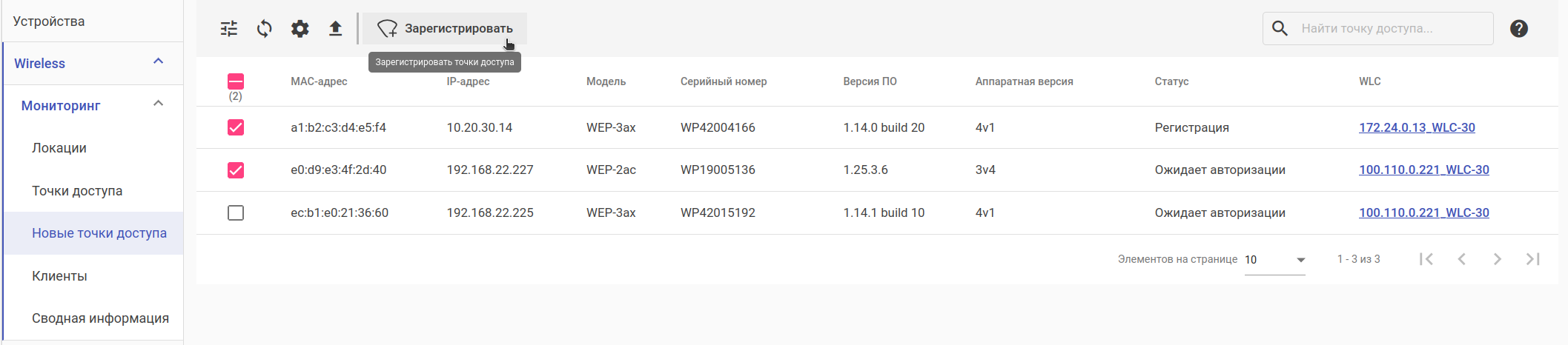Open the table filter settings icon
This screenshot has width=1568, height=345.
coord(229,29)
